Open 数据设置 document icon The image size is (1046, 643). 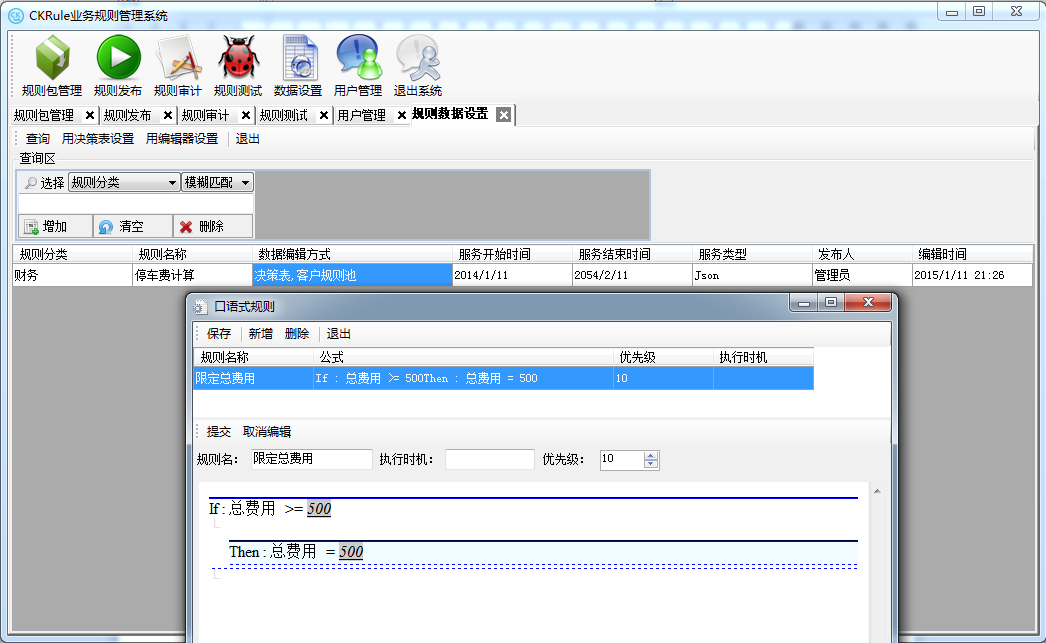[x=298, y=65]
